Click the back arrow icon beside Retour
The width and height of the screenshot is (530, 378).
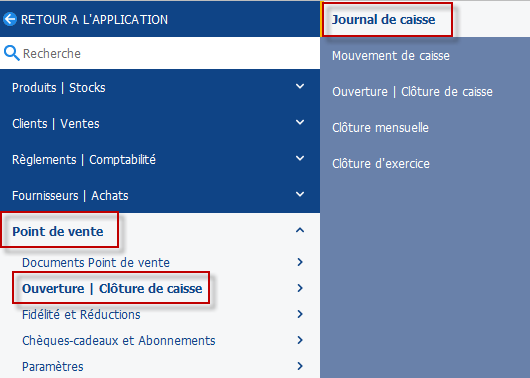point(10,19)
